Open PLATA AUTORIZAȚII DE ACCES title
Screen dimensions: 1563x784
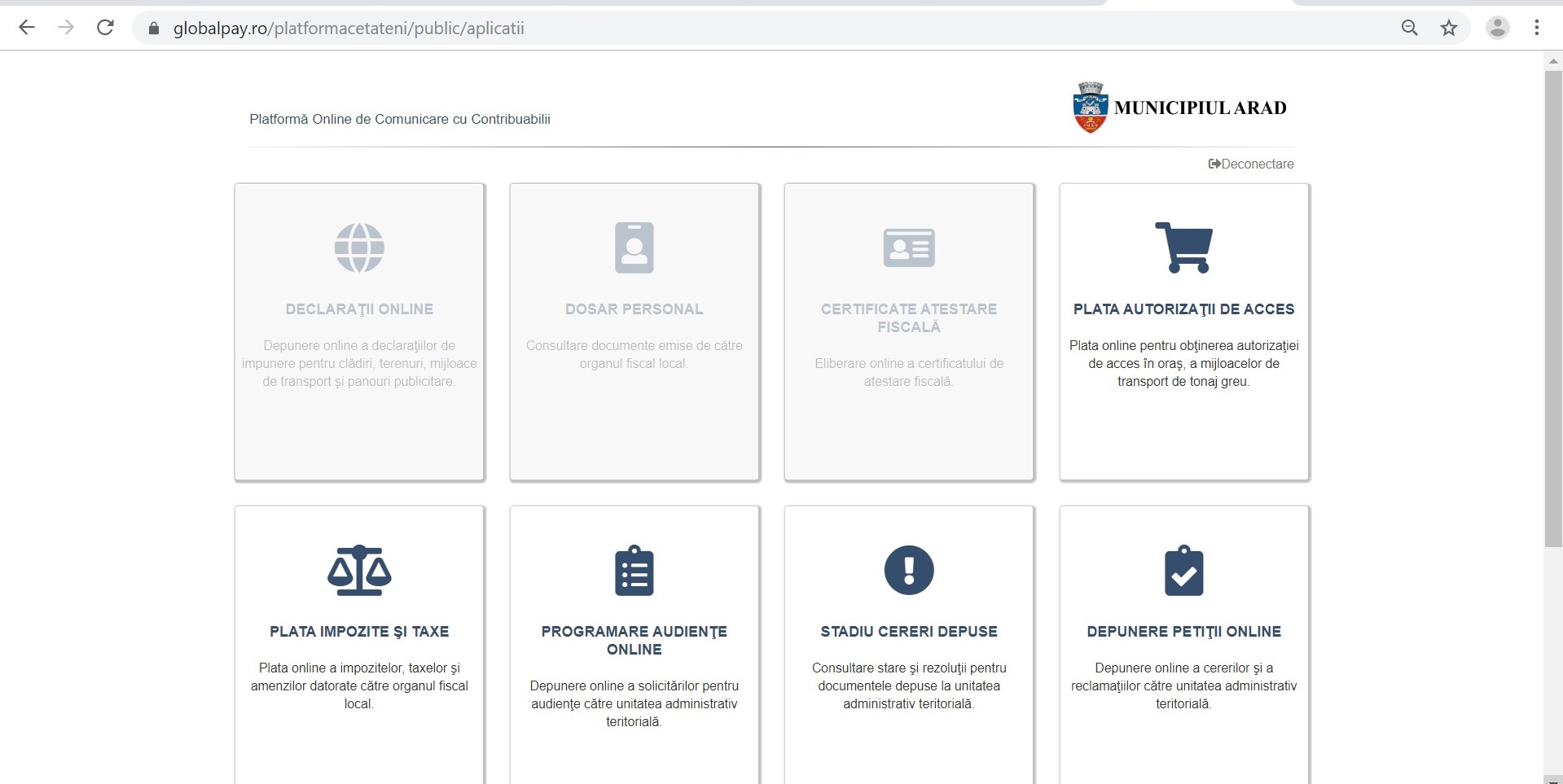[x=1183, y=309]
